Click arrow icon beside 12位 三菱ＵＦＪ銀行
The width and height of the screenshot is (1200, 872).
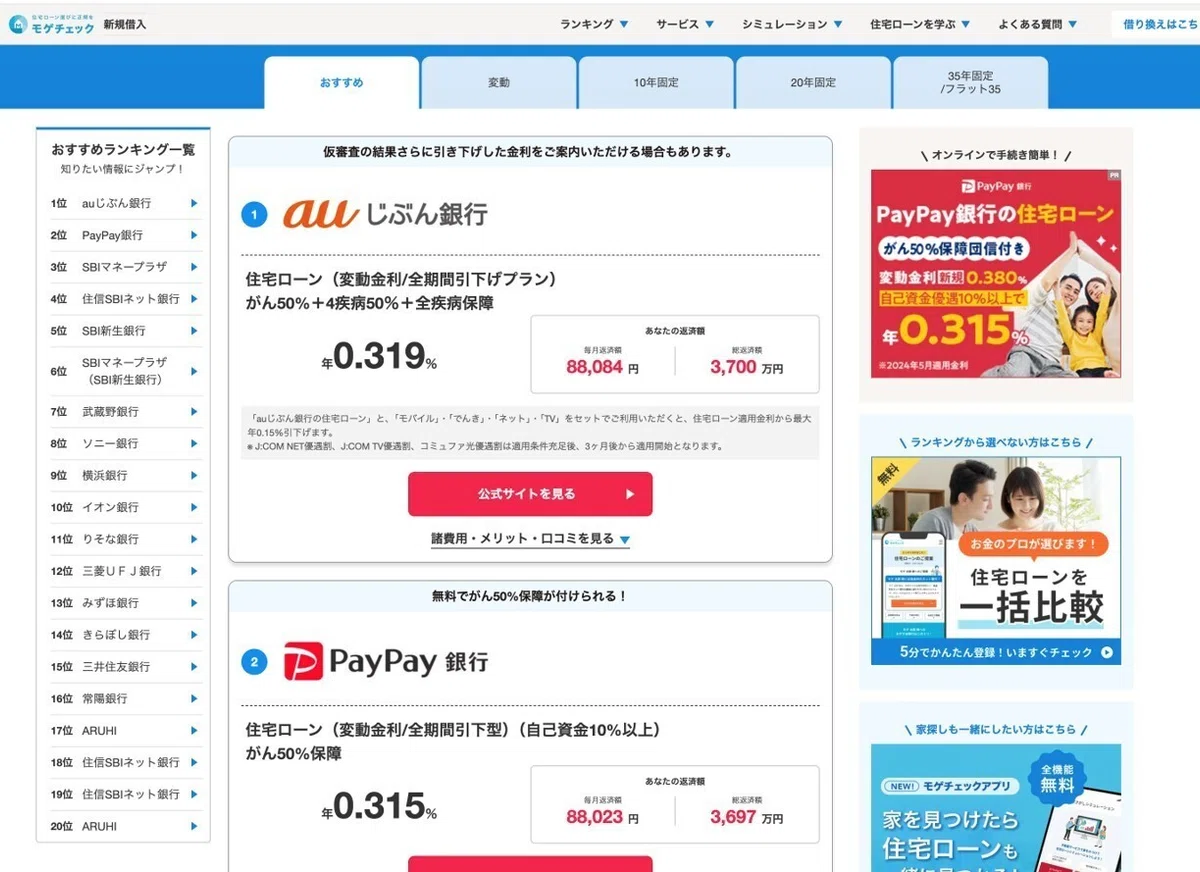pos(194,571)
